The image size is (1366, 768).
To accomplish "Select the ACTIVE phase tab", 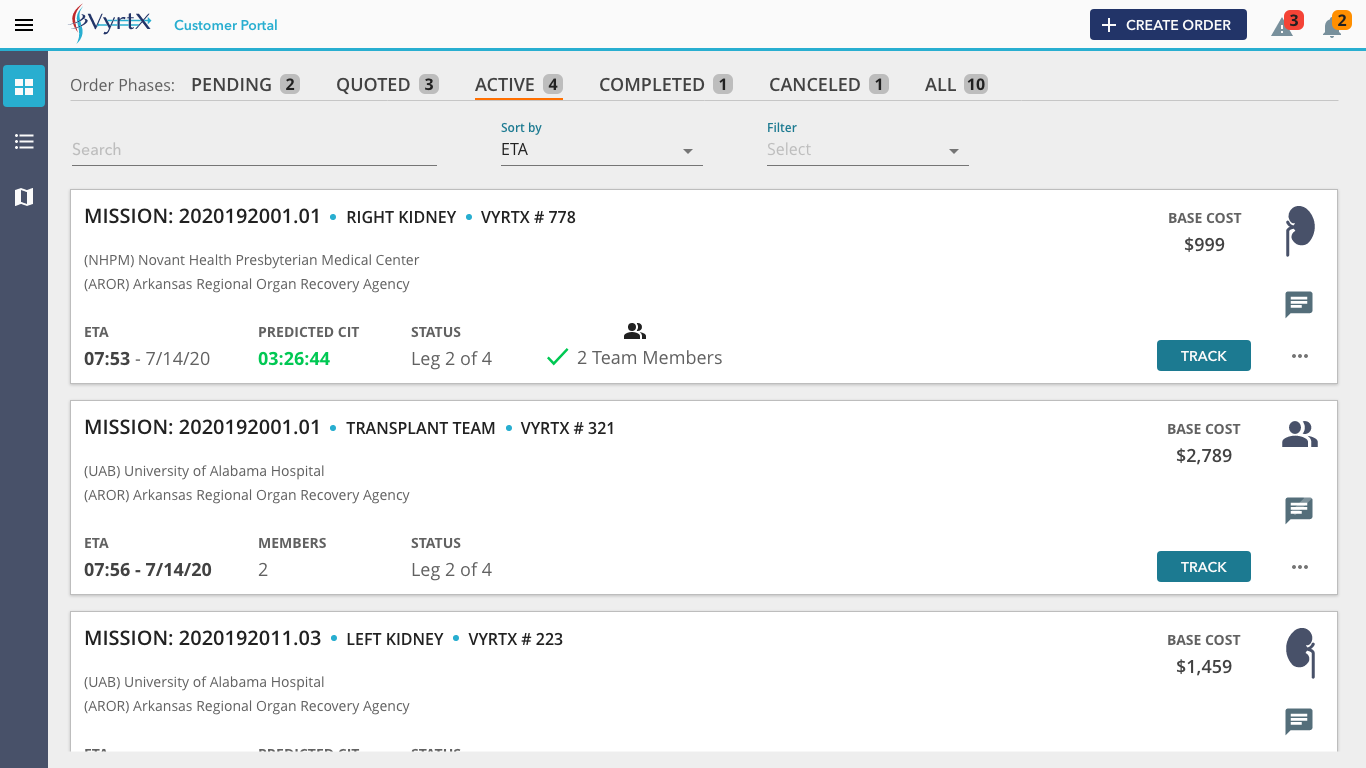I will 519,85.
